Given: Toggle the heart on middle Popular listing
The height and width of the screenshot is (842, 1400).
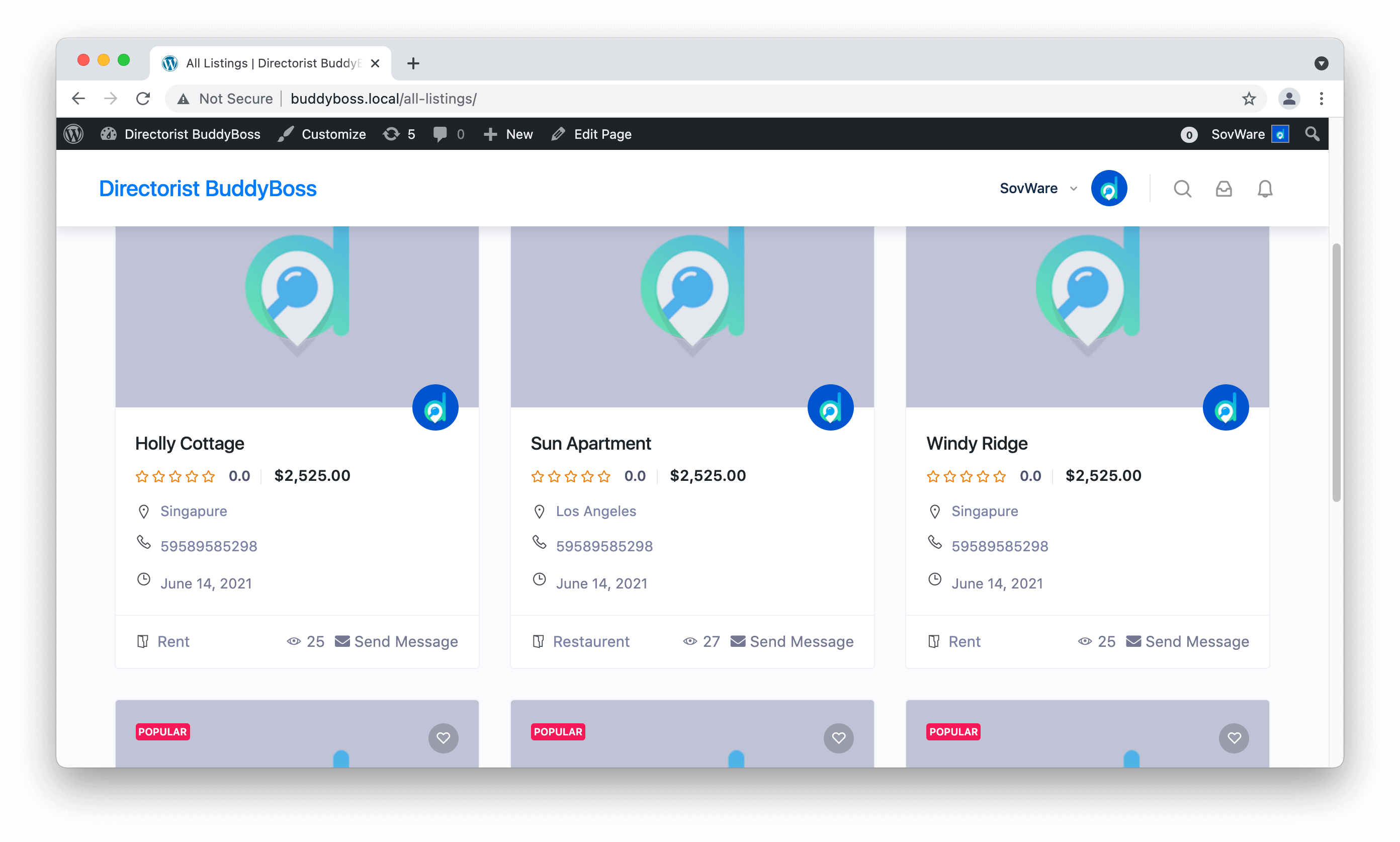Looking at the screenshot, I should 838,737.
